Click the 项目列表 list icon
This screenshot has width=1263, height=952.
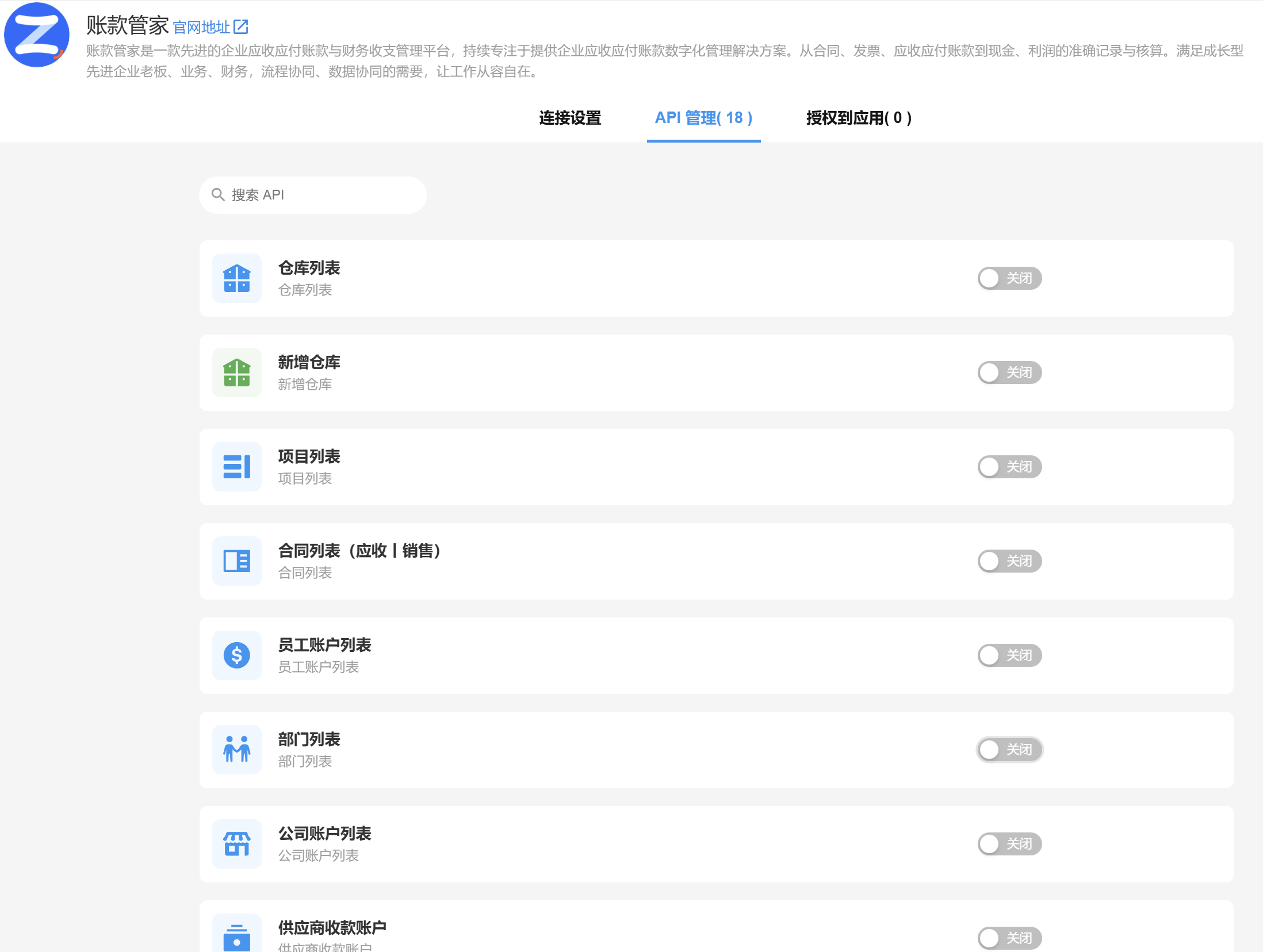[237, 467]
